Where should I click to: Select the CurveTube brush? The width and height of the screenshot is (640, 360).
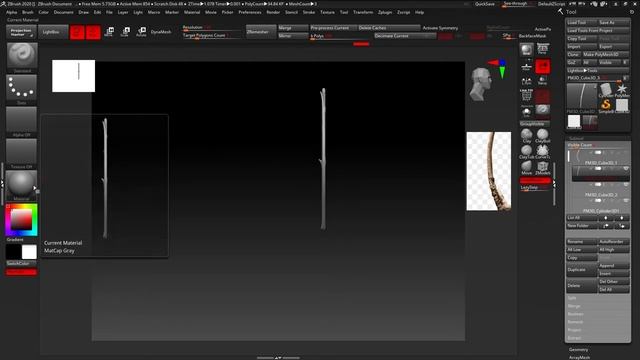tap(542, 151)
